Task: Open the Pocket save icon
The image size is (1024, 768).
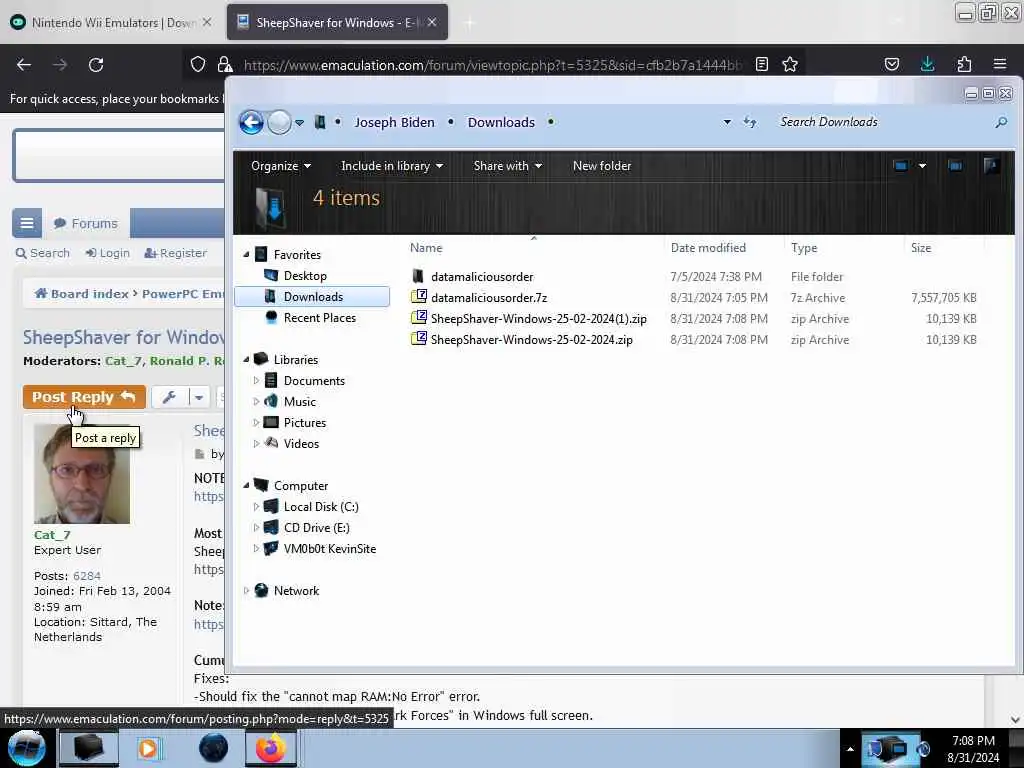Action: (x=891, y=64)
